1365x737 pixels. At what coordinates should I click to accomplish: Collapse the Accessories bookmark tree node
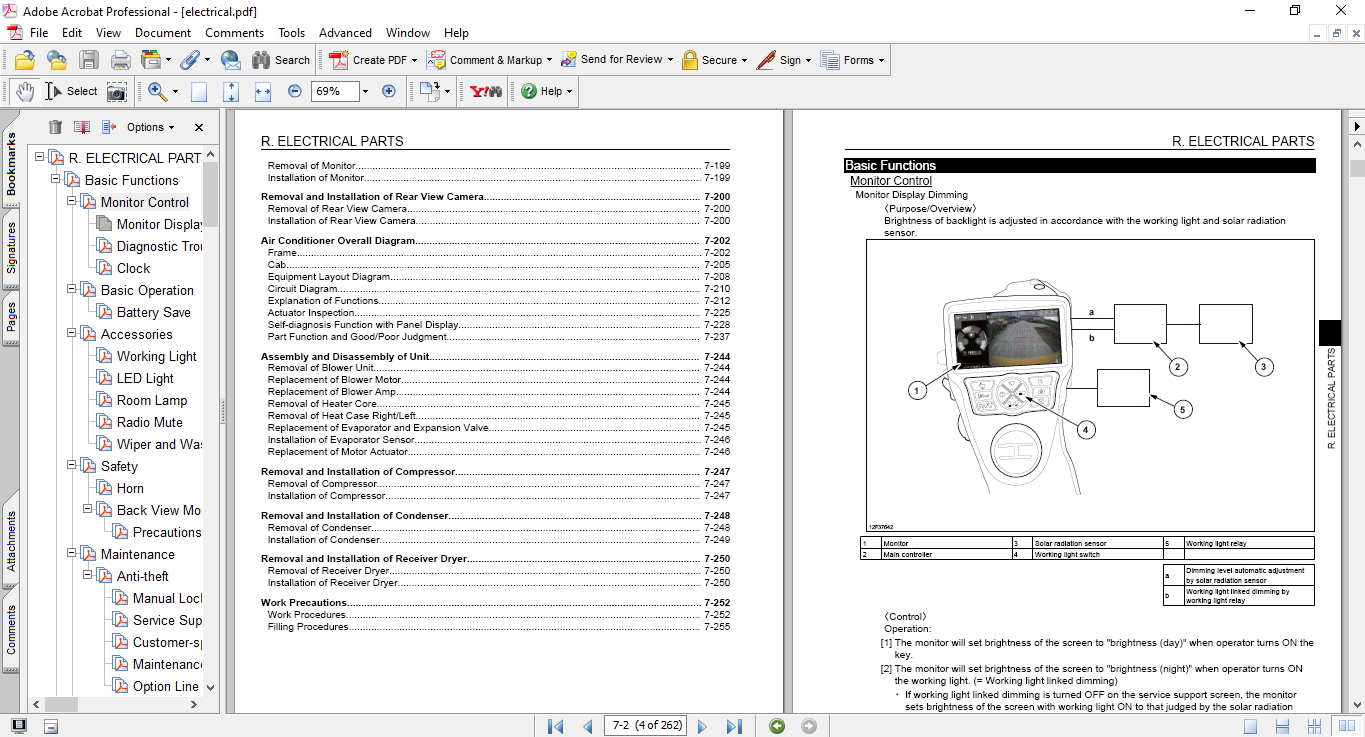tap(72, 334)
